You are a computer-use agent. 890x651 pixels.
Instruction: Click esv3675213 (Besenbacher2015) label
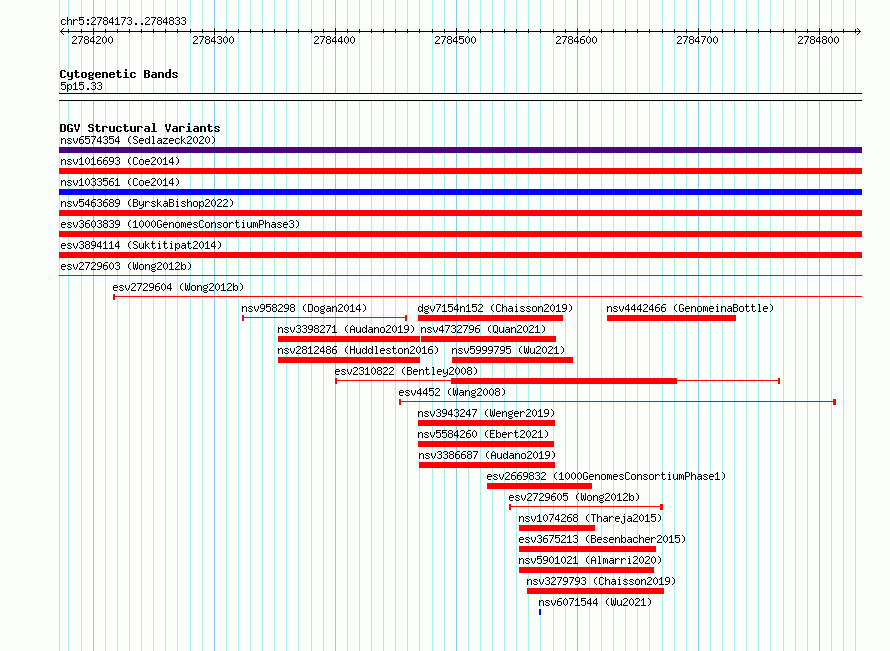point(602,539)
